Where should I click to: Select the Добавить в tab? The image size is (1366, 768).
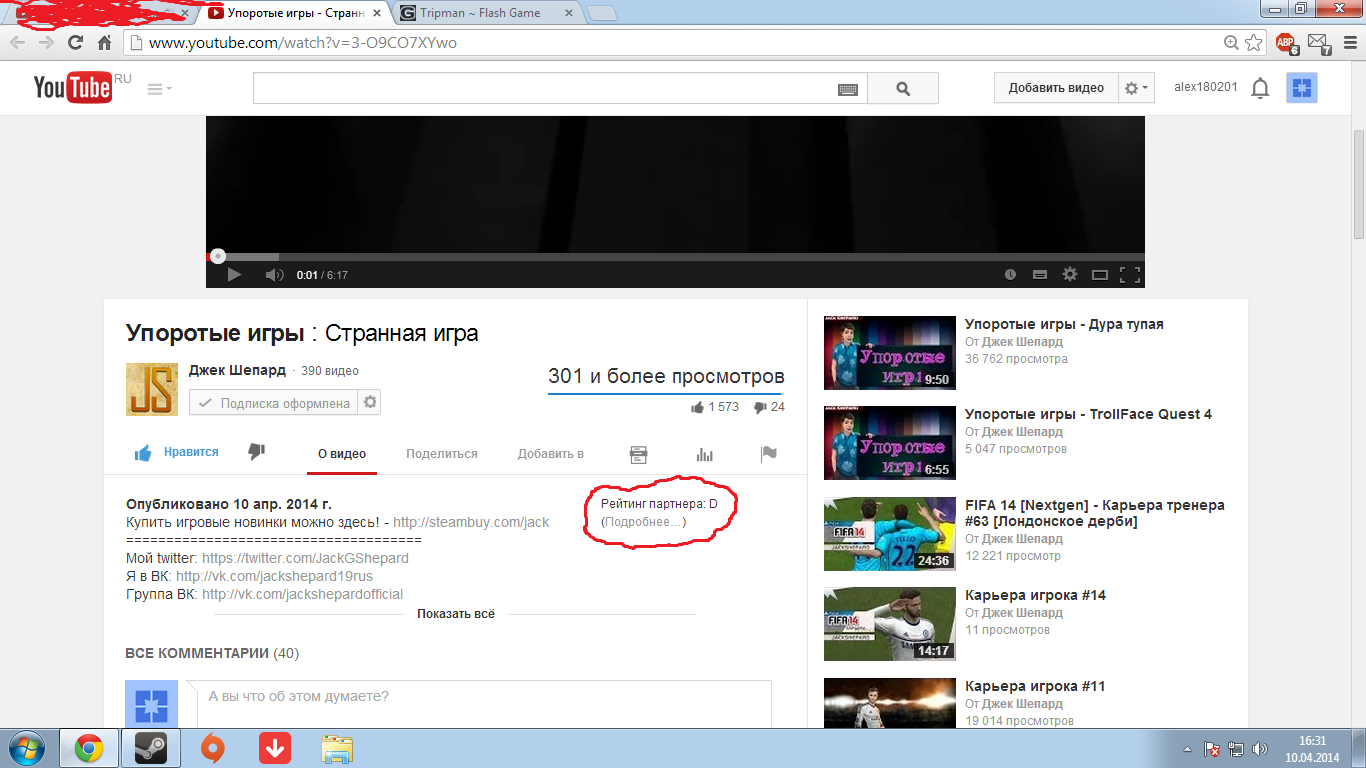click(x=551, y=454)
